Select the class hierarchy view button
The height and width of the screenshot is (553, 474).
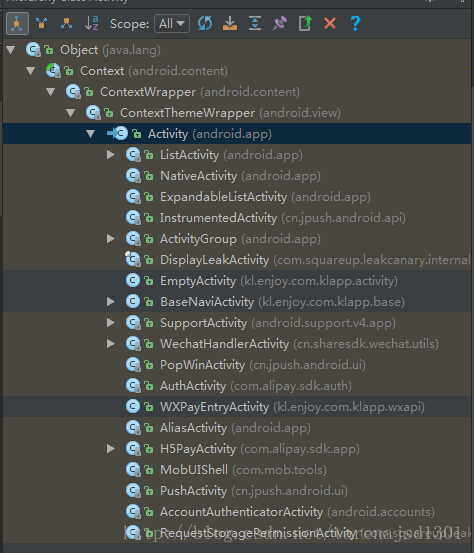pyautogui.click(x=17, y=24)
